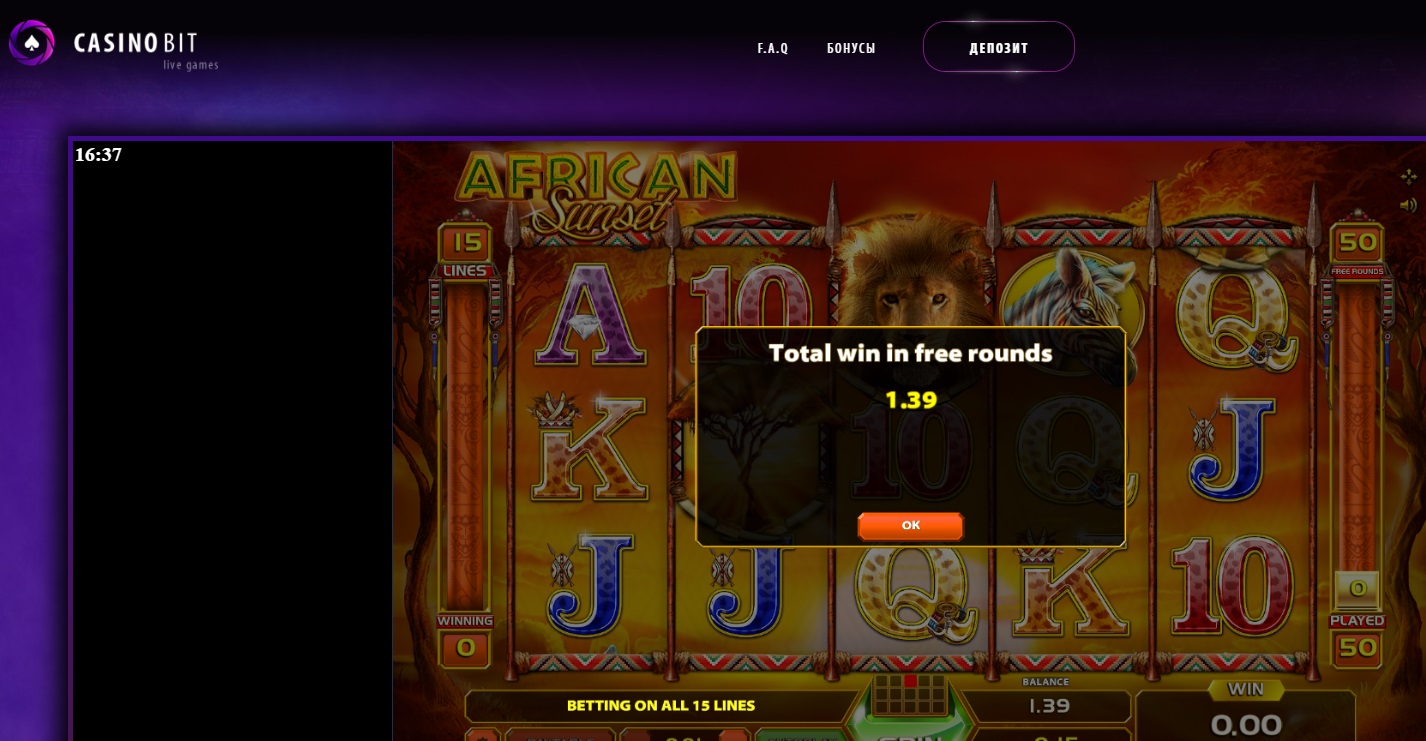Open the F.A.Q menu item
The width and height of the screenshot is (1426, 741).
point(772,48)
